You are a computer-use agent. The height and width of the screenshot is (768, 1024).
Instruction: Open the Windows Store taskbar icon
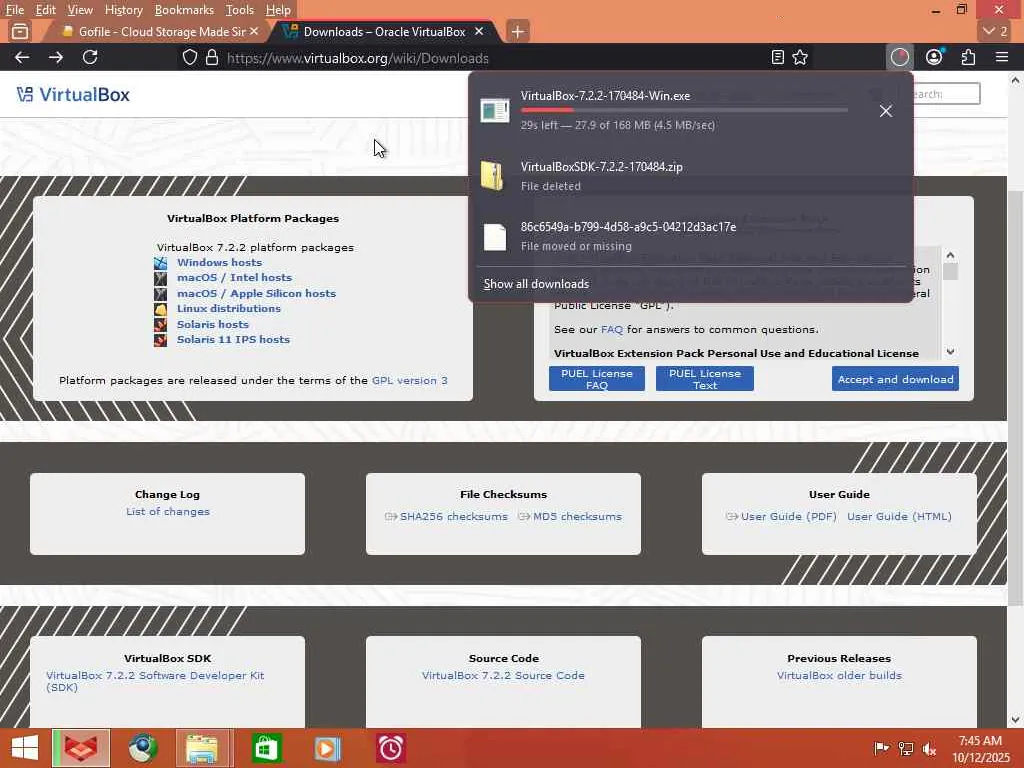(266, 748)
